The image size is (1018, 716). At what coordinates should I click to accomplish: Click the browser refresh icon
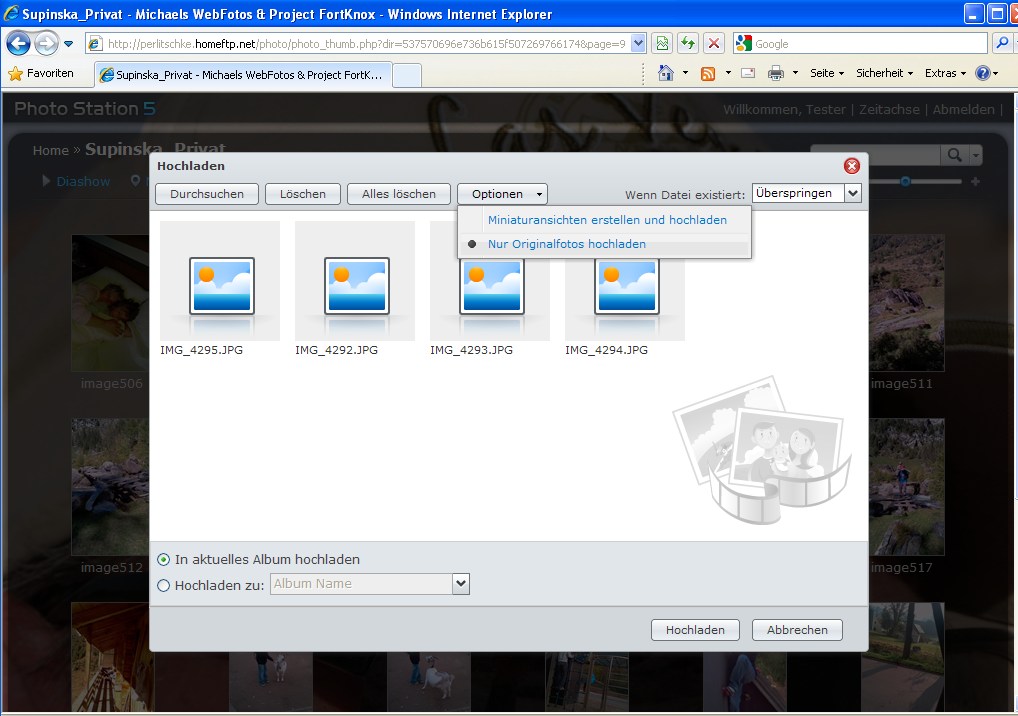(x=688, y=44)
